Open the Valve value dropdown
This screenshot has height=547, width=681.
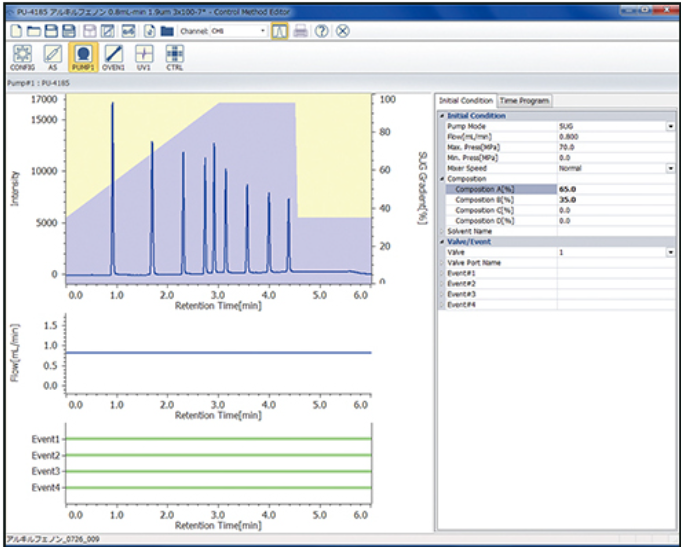[669, 253]
